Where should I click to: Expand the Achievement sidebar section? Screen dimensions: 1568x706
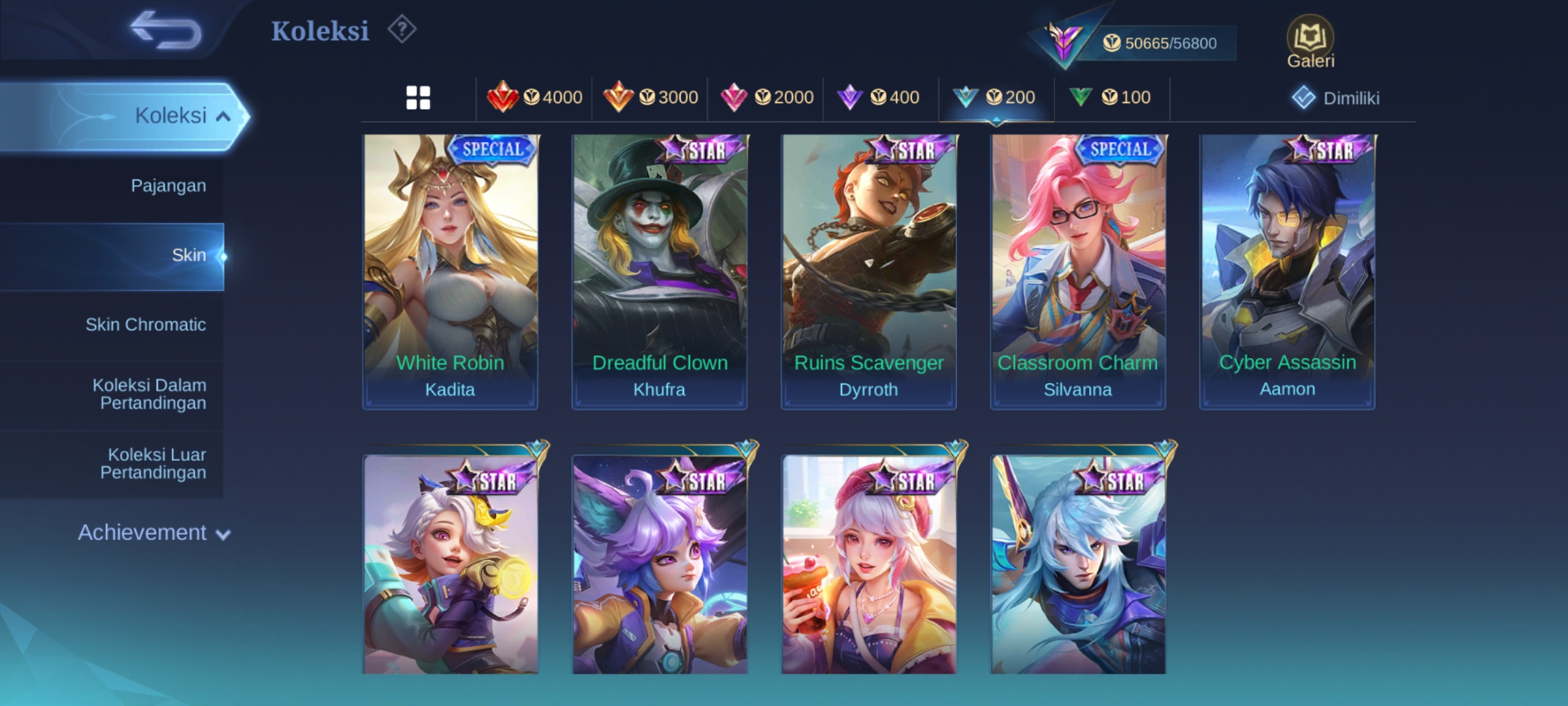point(154,533)
